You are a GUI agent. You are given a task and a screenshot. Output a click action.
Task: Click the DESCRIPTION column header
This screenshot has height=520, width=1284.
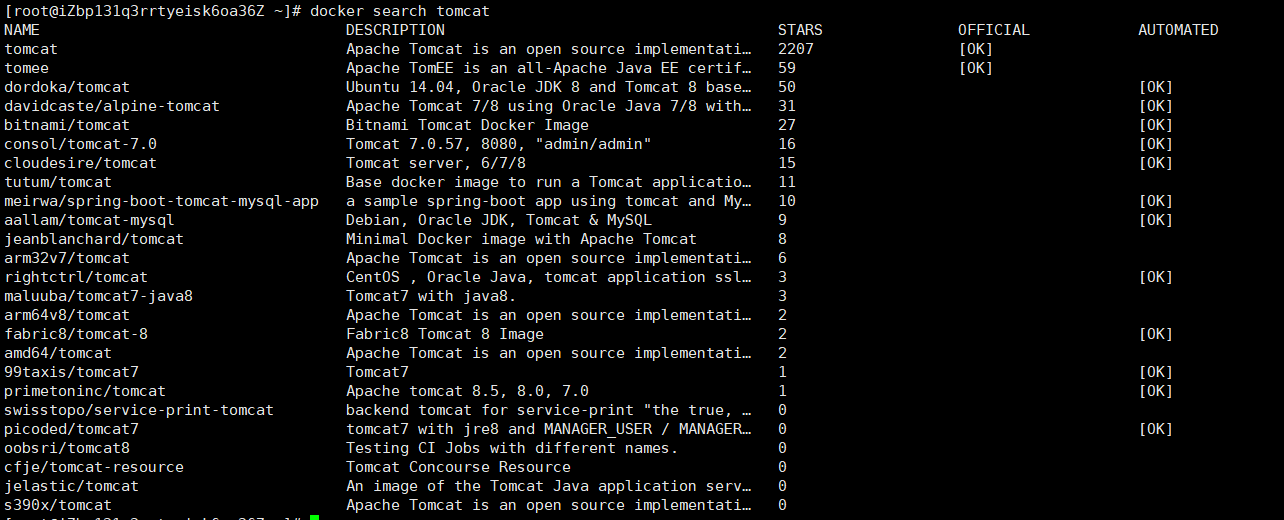[395, 30]
